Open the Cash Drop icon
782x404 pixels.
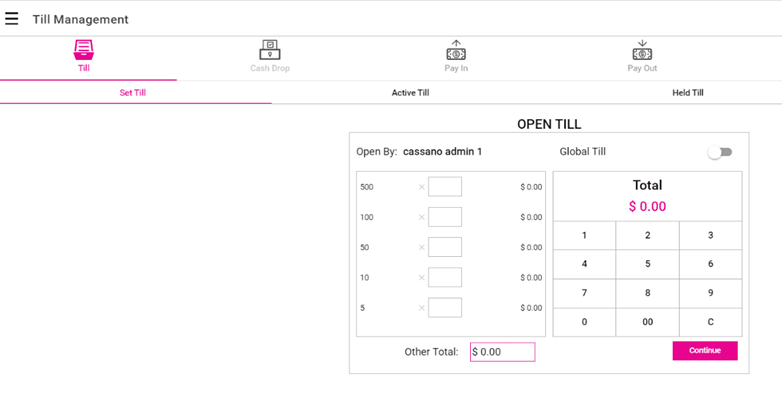pos(270,50)
